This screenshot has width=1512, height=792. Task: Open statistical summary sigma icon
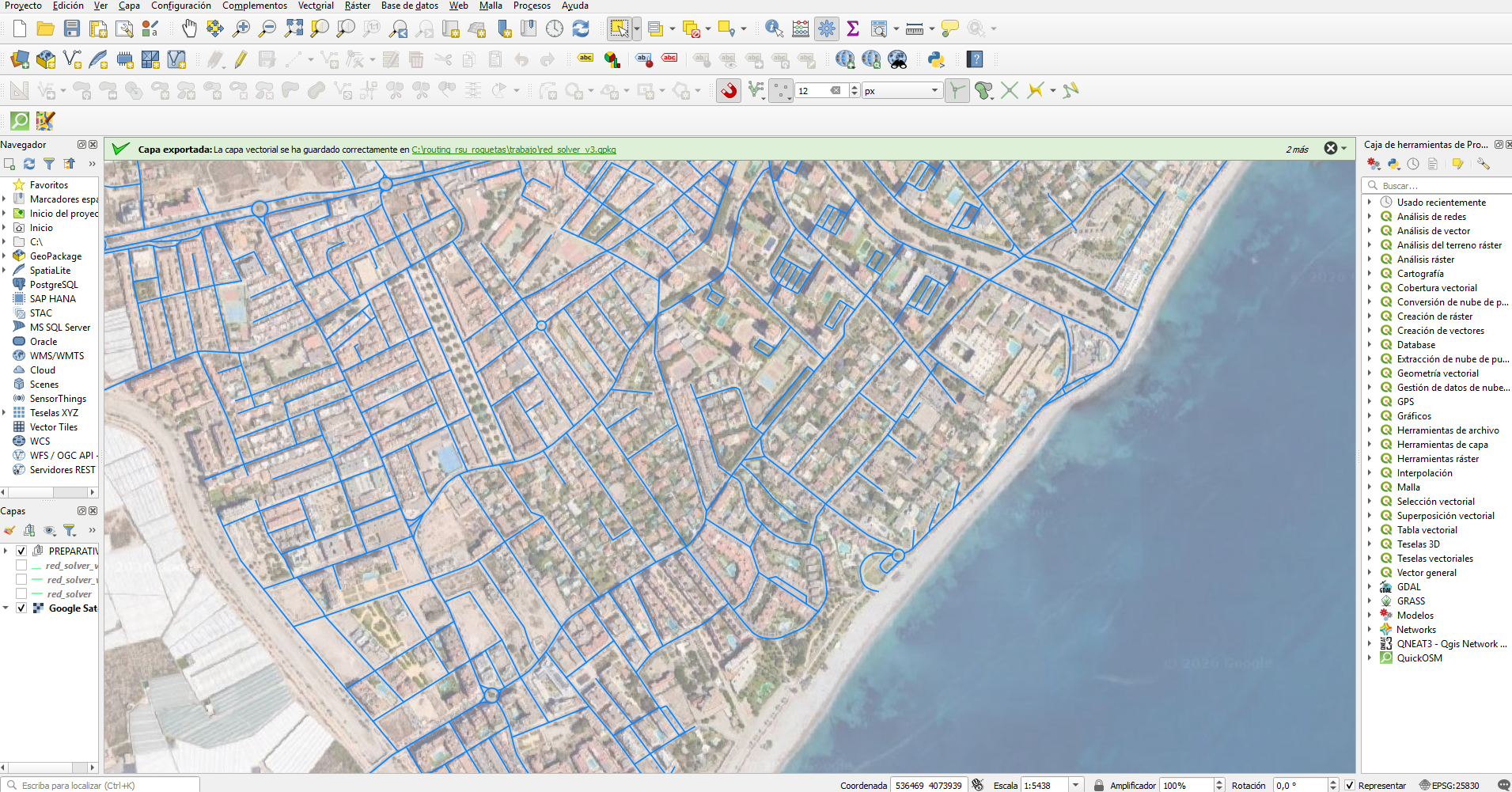[853, 29]
